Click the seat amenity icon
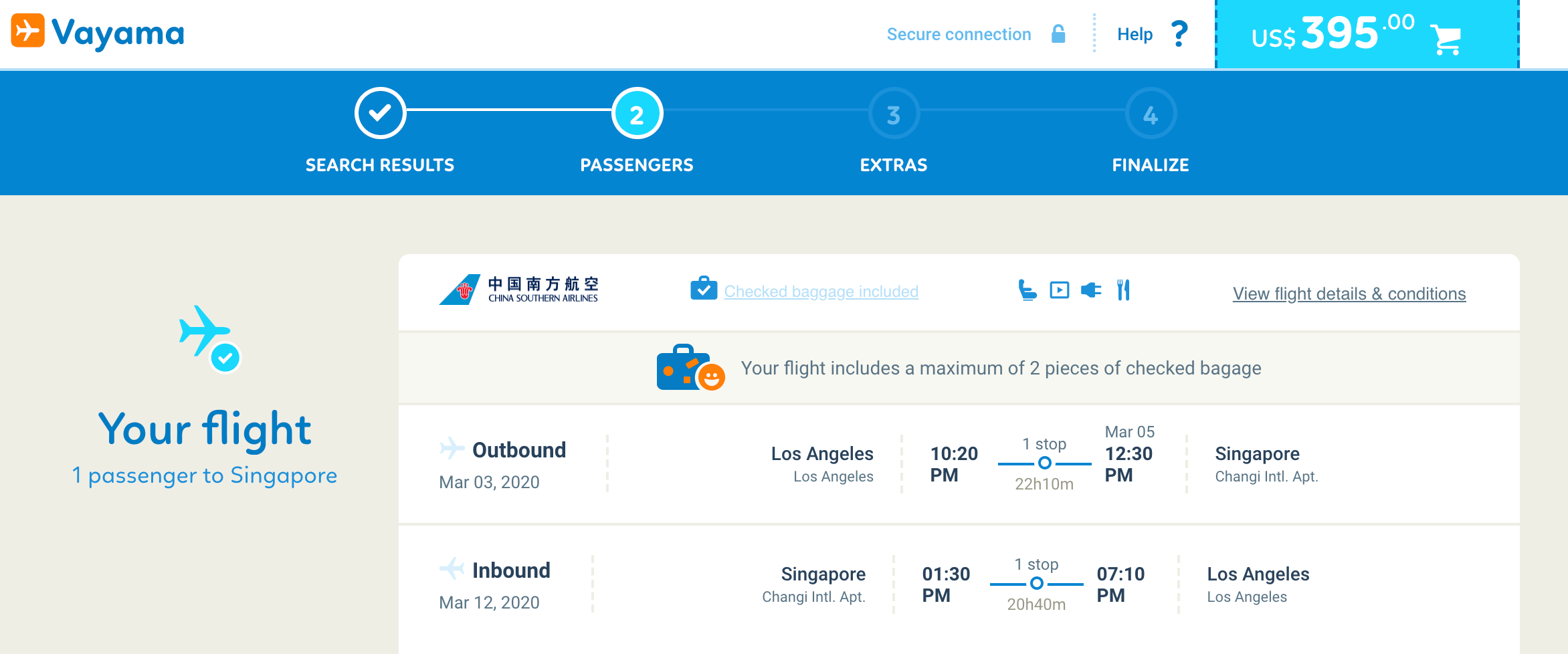Screen dimensions: 1568x654 [x=1027, y=290]
